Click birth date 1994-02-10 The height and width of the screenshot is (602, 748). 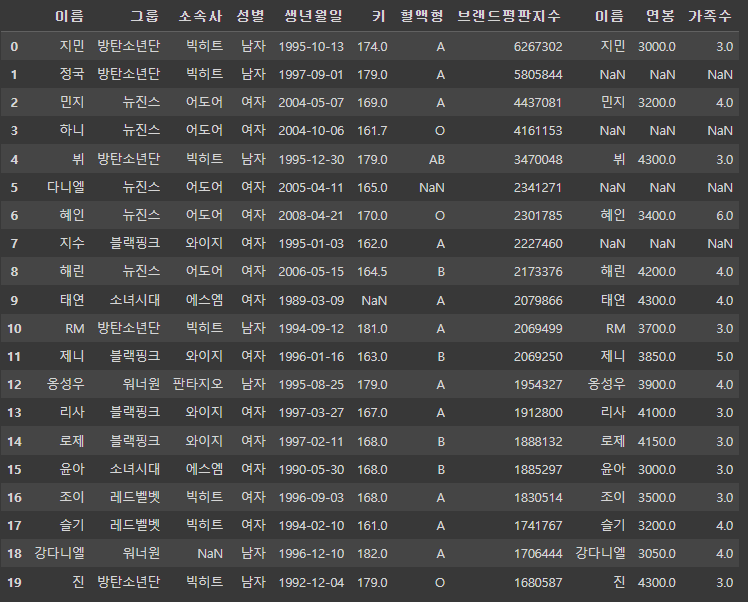(x=311, y=526)
